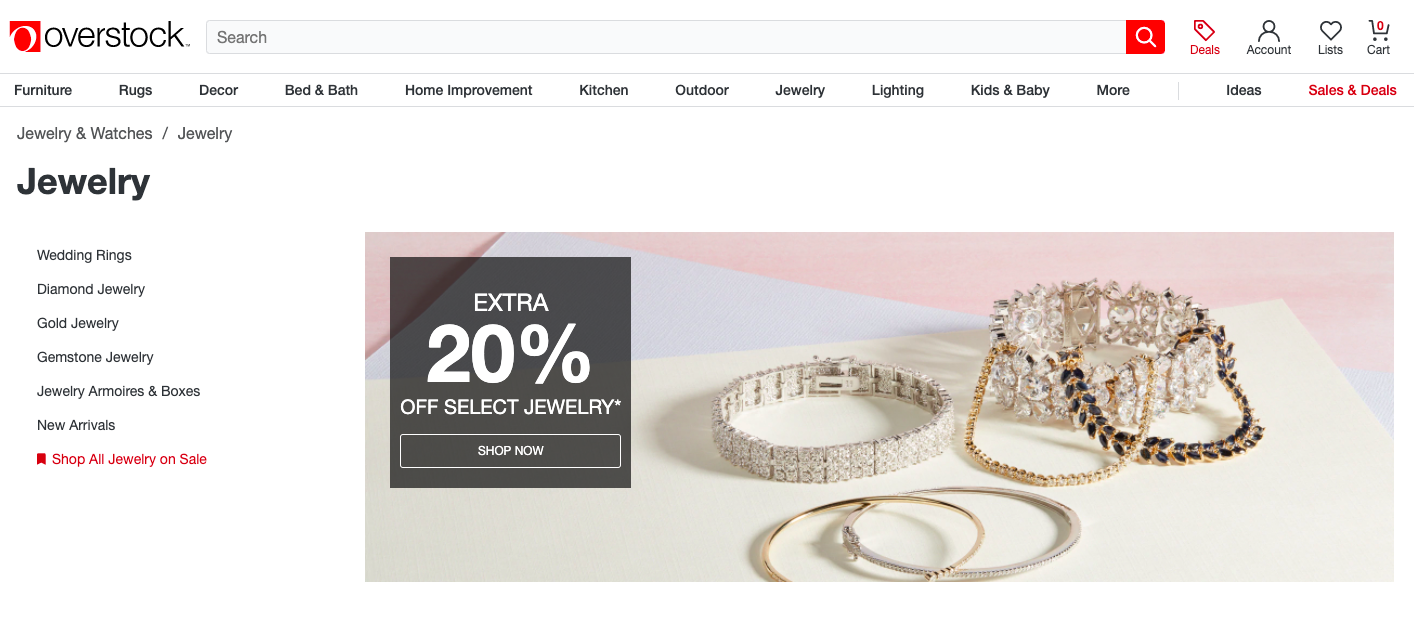Select the Jewelry navigation item
Viewport: 1414px width, 638px height.
tap(800, 90)
